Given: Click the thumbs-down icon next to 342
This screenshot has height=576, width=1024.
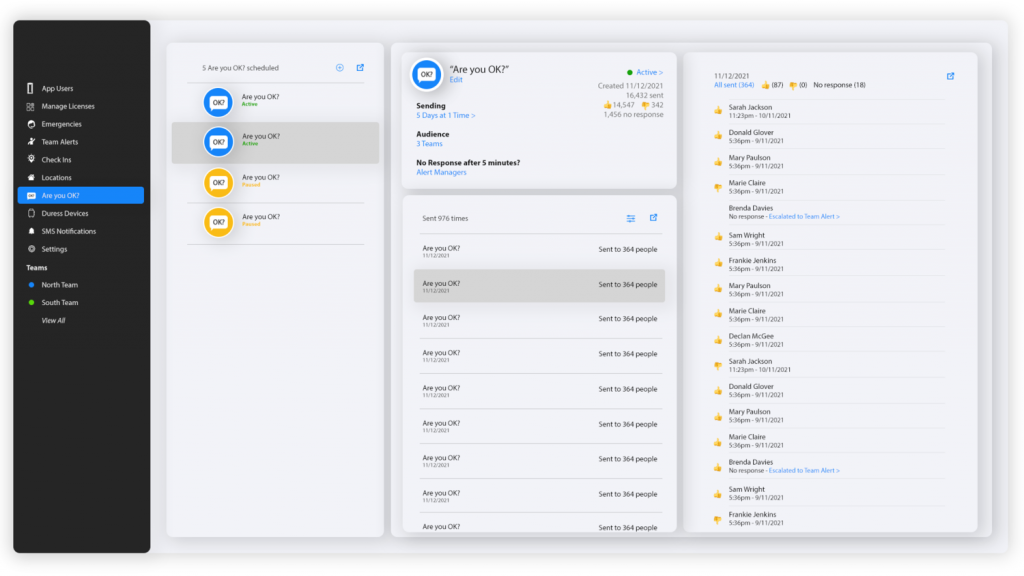Looking at the screenshot, I should coord(645,105).
